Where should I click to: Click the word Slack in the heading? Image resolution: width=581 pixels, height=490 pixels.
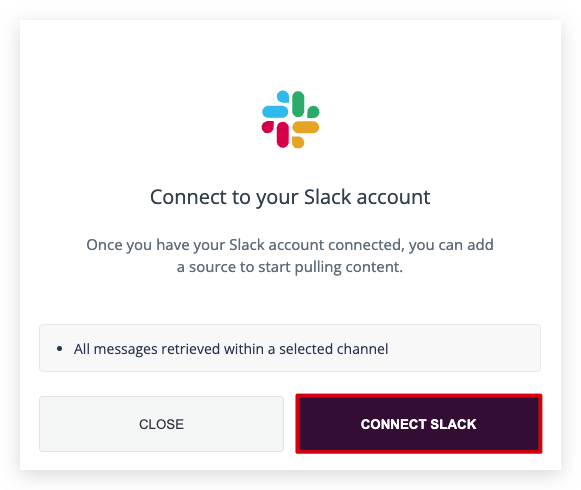(x=328, y=197)
